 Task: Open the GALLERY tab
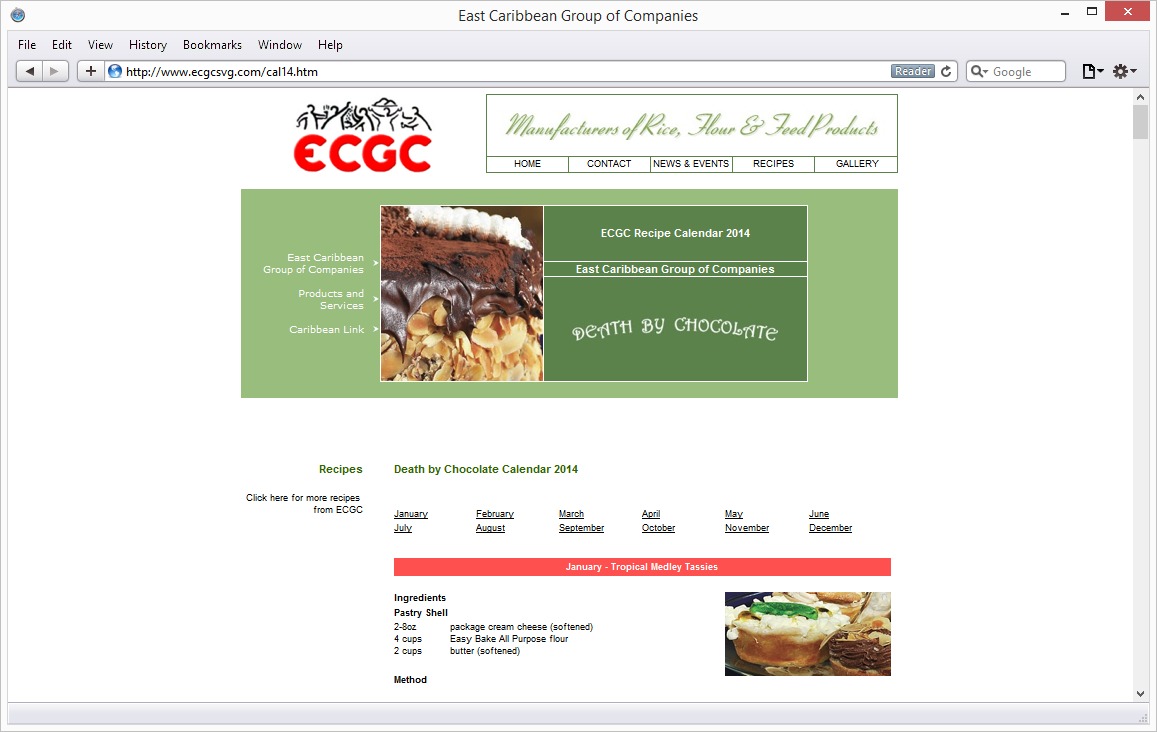(x=857, y=164)
